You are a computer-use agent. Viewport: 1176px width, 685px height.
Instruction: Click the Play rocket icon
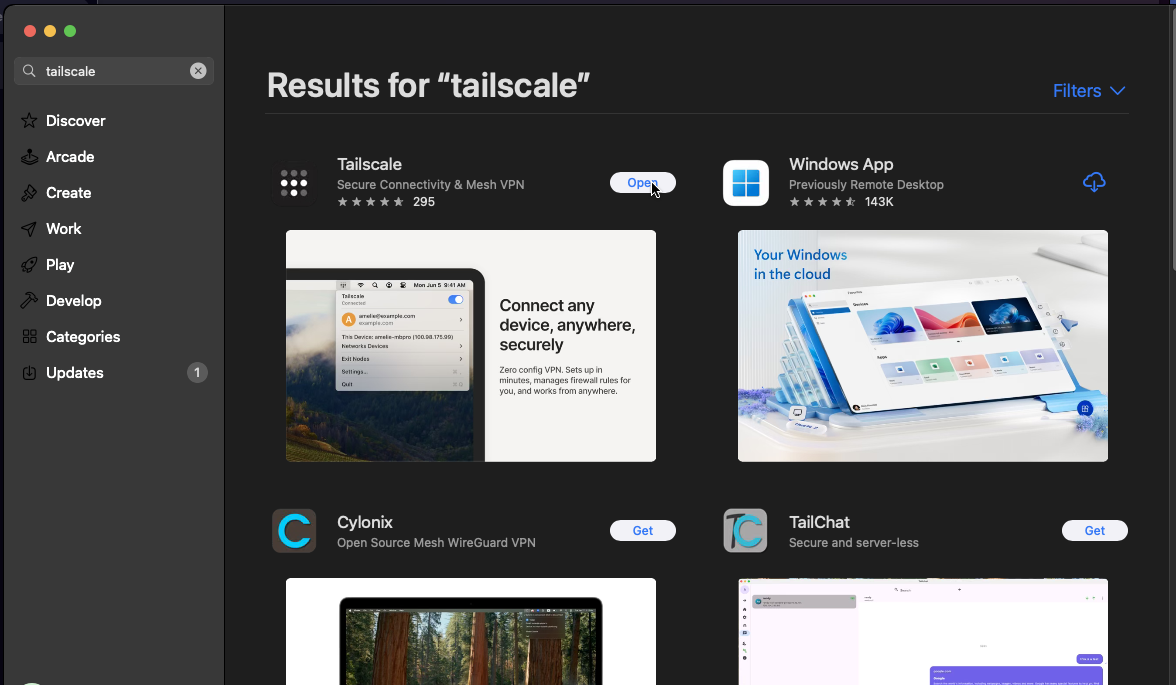pos(29,265)
